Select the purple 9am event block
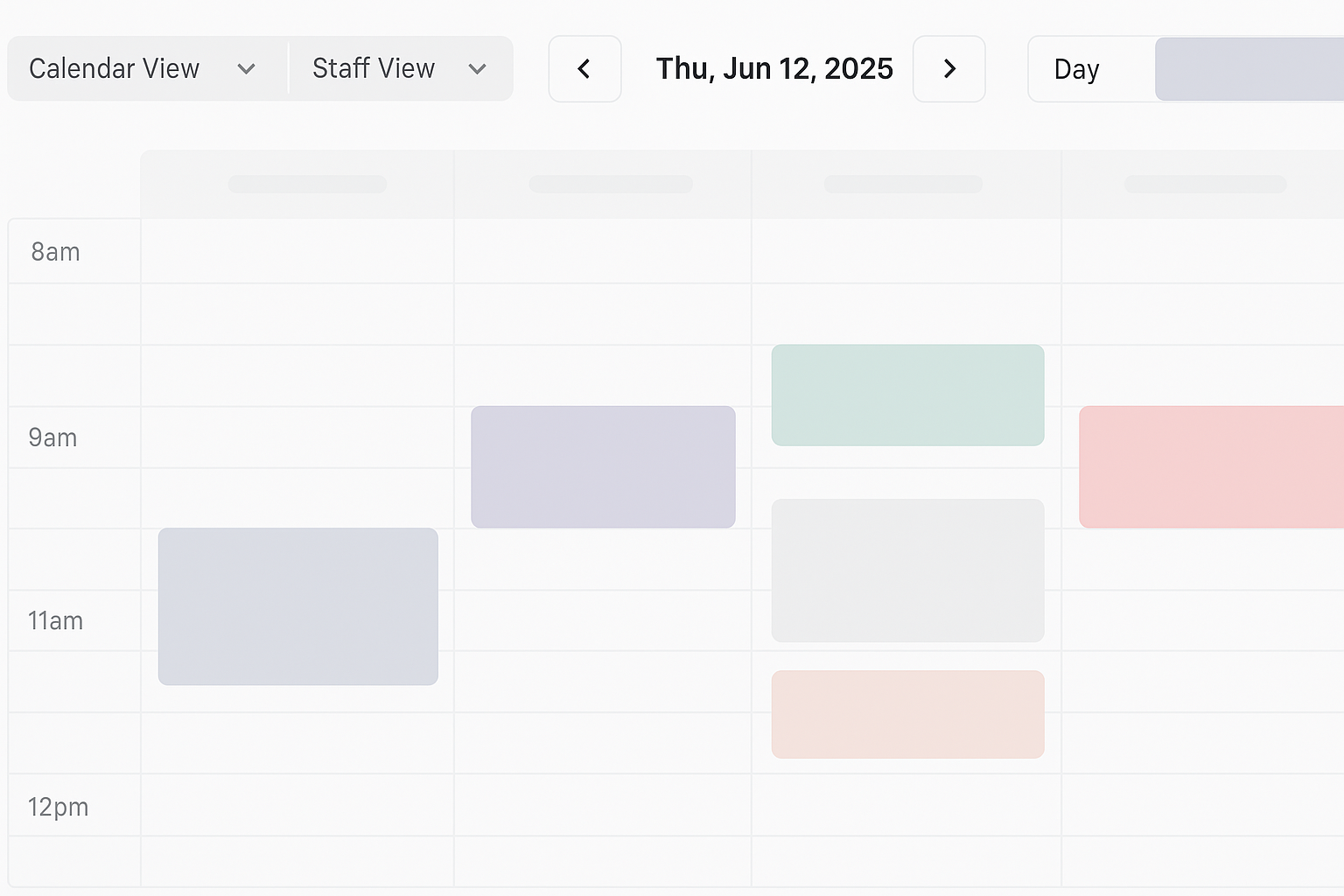 click(602, 466)
